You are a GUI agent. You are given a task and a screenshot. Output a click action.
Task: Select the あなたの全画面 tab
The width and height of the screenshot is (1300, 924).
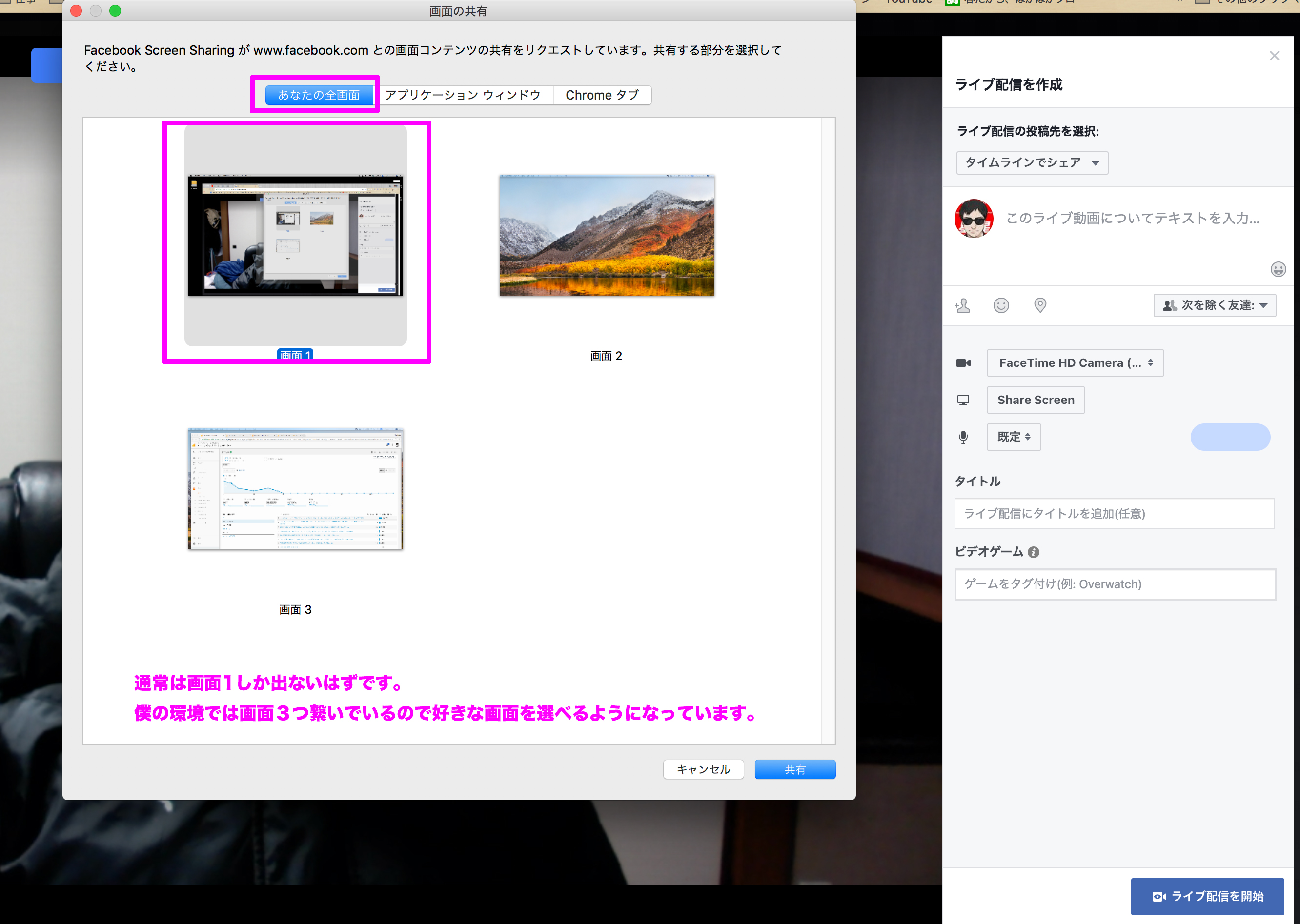319,95
